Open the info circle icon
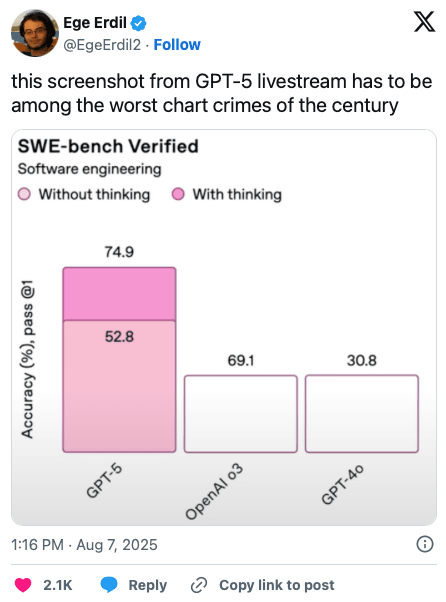Screen dimensions: 446x602 425,544
